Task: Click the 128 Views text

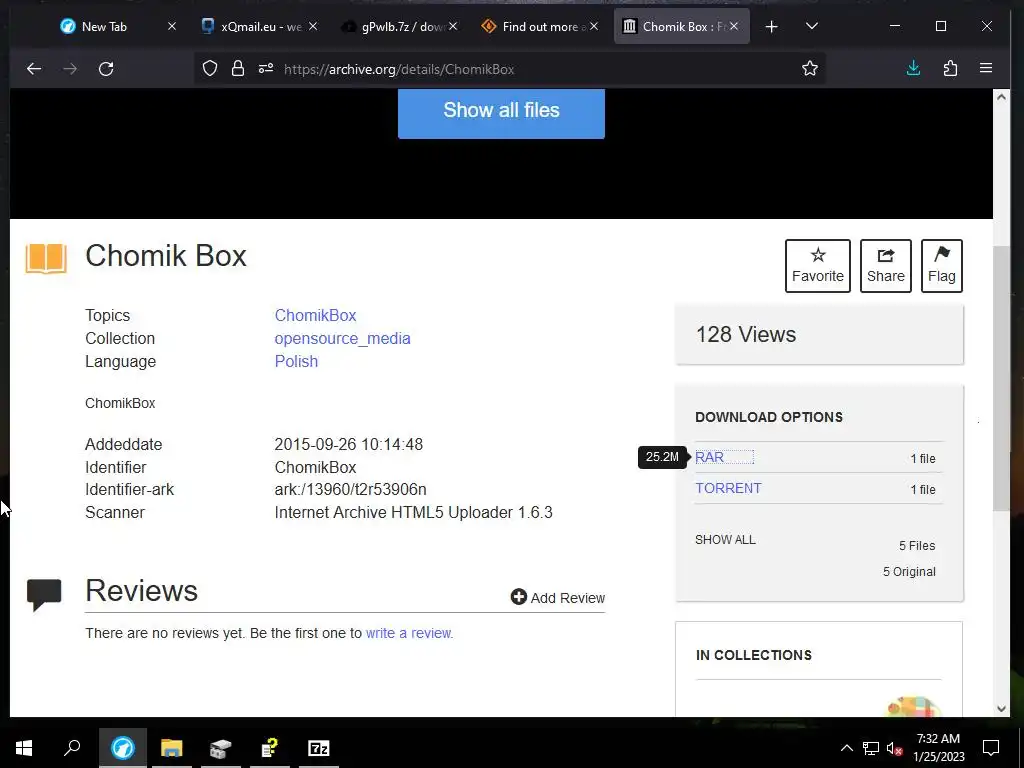Action: point(746,334)
